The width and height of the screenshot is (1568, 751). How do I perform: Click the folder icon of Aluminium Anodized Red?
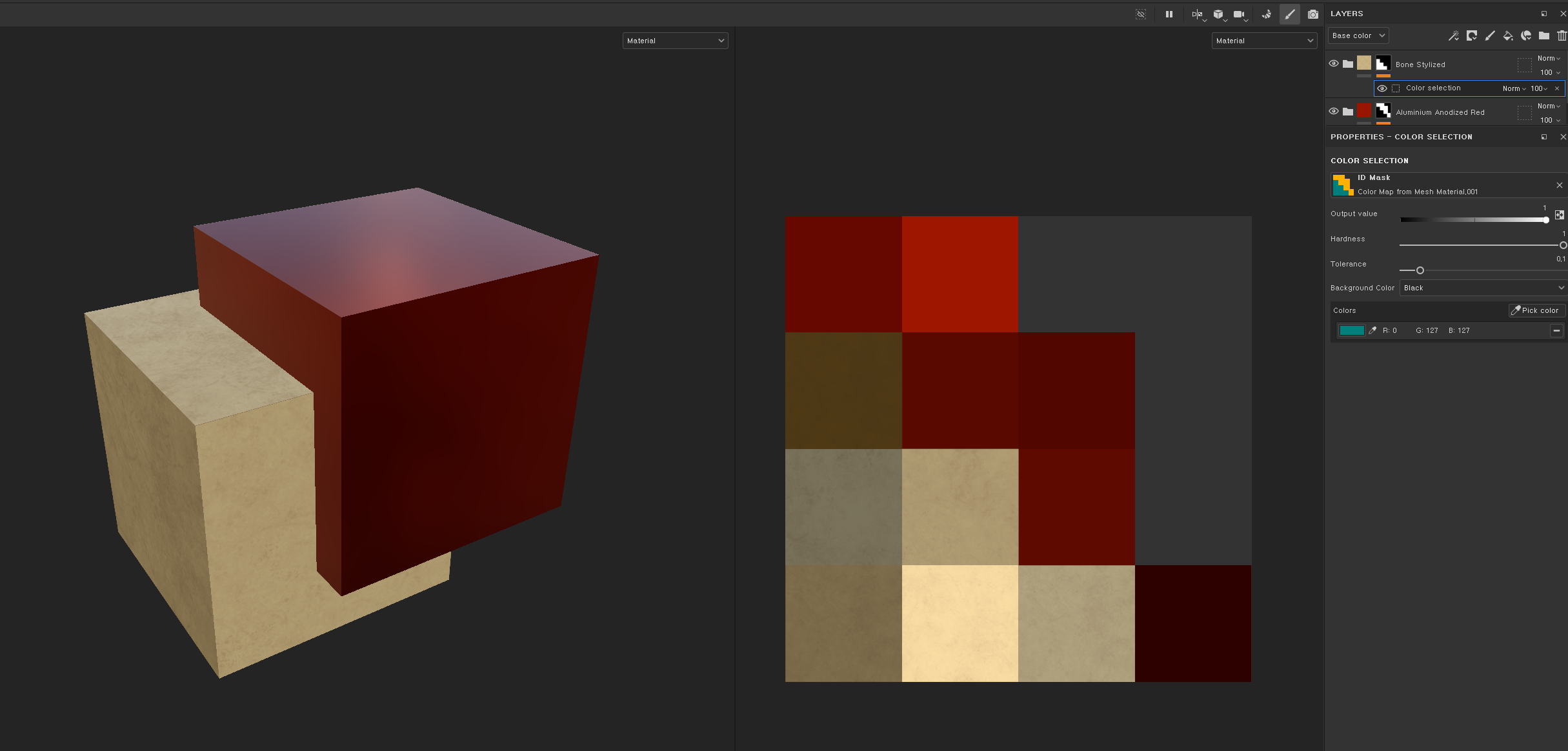pos(1348,112)
